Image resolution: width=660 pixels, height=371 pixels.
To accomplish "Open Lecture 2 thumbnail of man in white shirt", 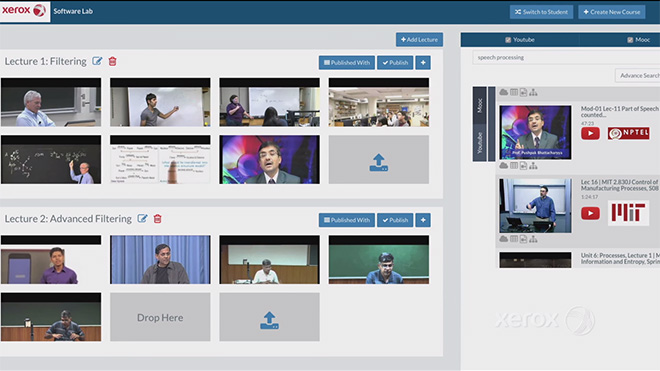I will [269, 259].
